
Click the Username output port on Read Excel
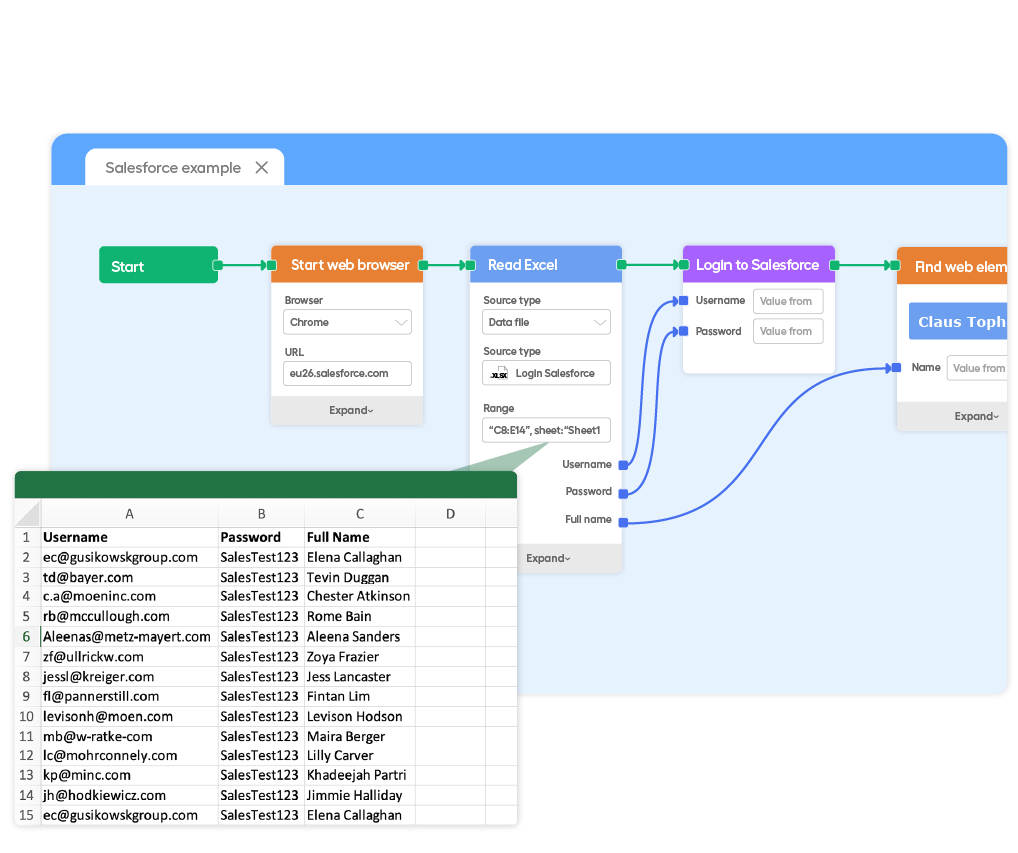tap(623, 464)
